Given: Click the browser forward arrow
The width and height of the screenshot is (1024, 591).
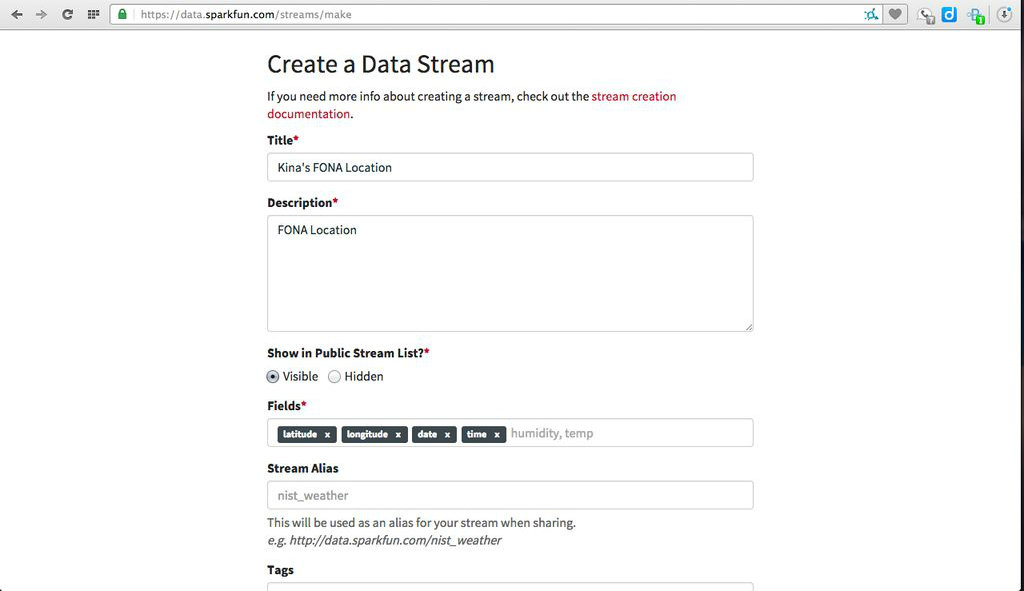Looking at the screenshot, I should 42,15.
